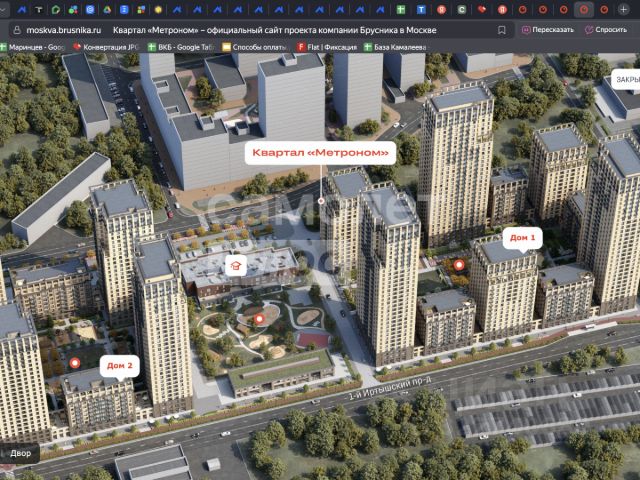
Task: Open the blue T icon tab
Action: tap(421, 9)
